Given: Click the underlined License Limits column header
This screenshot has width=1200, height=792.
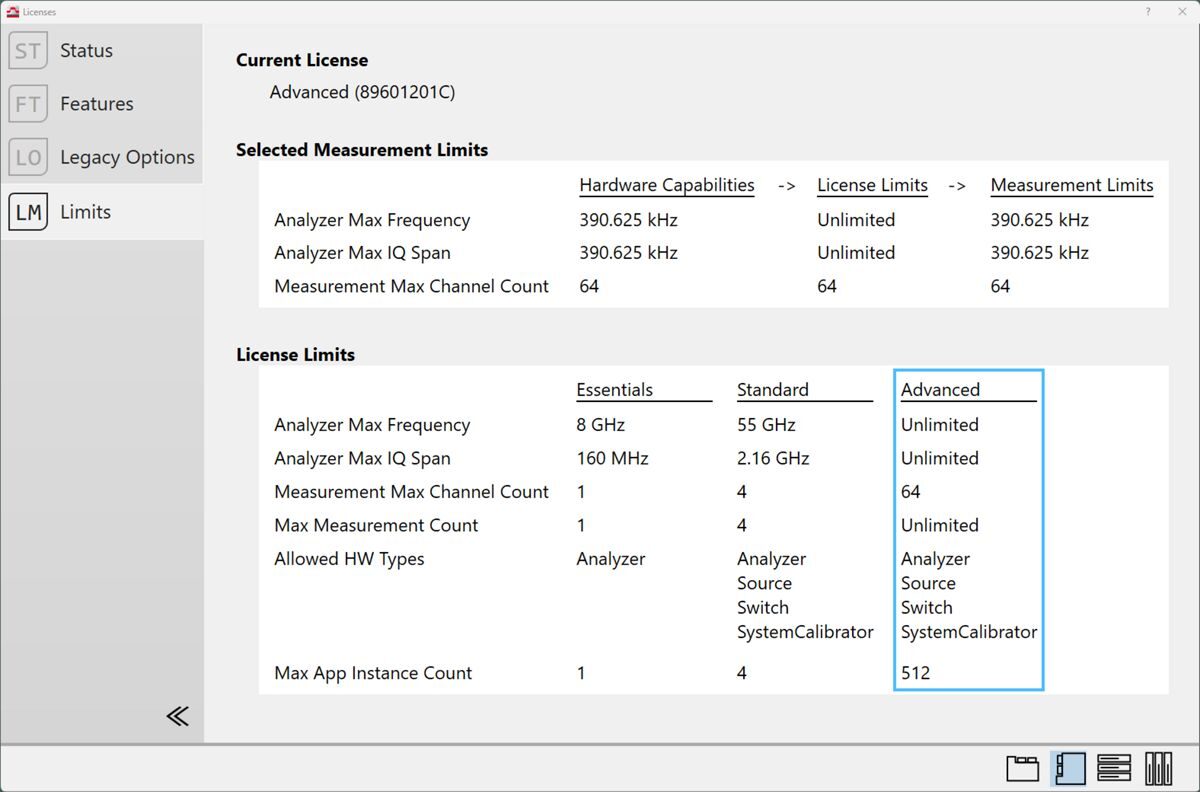Looking at the screenshot, I should point(872,185).
